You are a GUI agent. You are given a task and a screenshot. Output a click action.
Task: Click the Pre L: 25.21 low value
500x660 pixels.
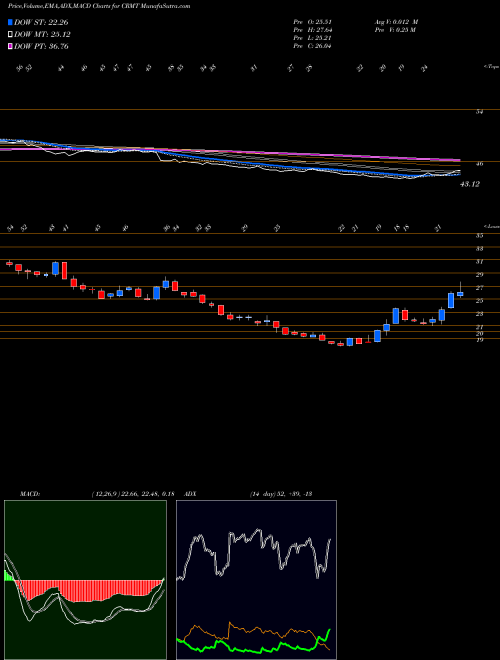click(312, 38)
